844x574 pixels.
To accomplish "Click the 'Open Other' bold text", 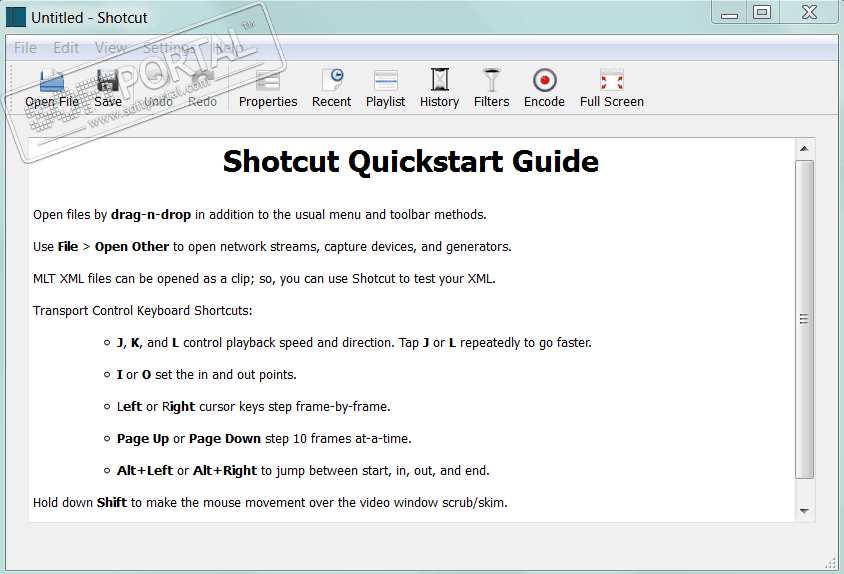I will click(x=132, y=247).
